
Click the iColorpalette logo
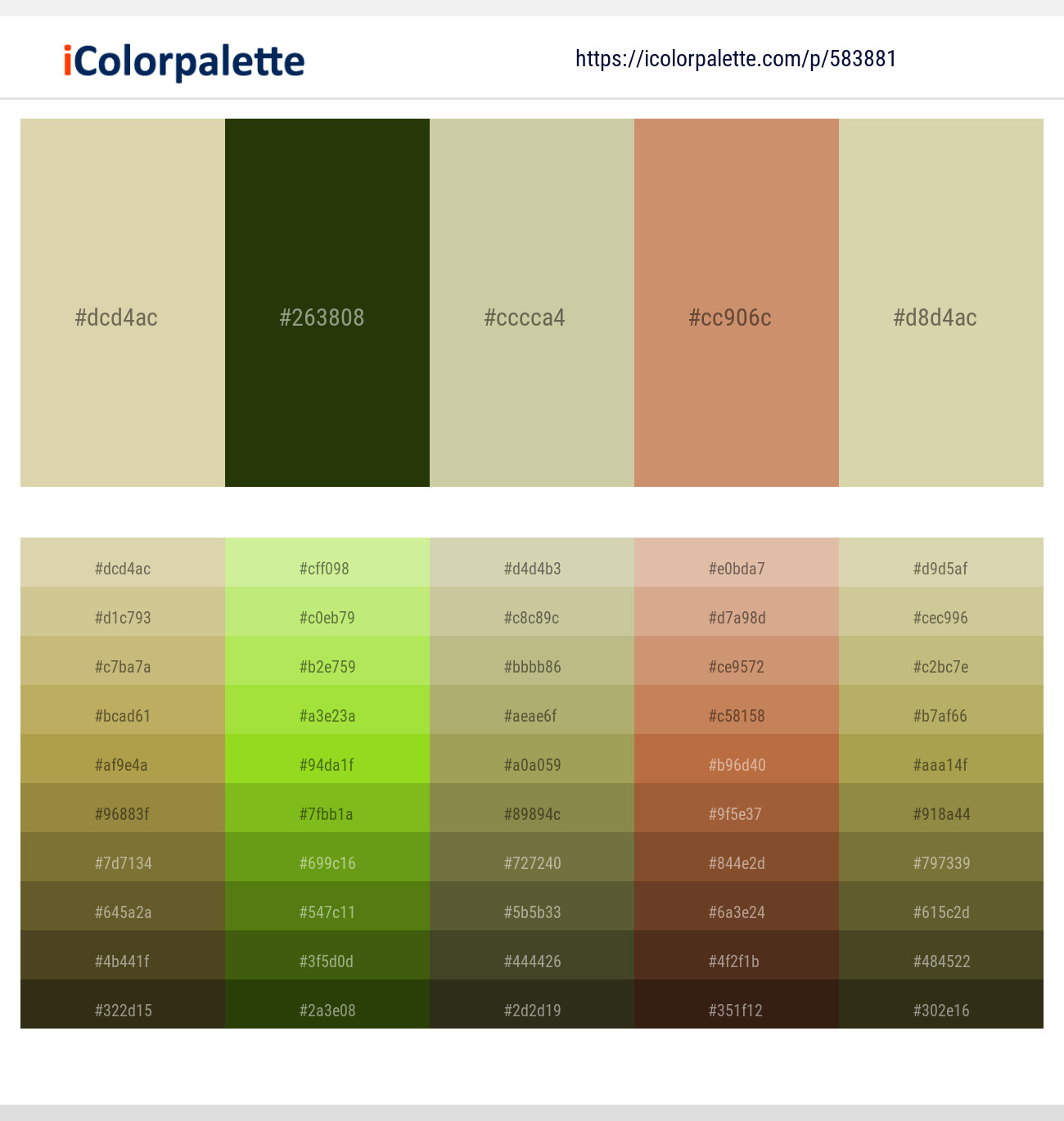[x=182, y=58]
